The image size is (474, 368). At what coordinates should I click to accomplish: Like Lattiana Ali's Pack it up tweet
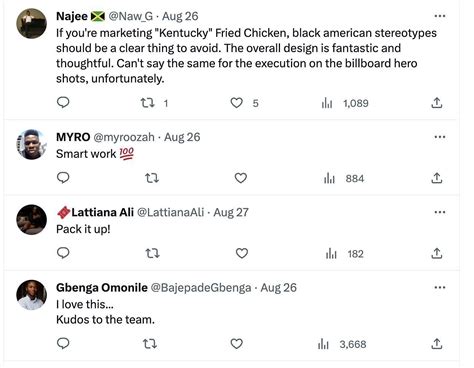[x=242, y=253]
